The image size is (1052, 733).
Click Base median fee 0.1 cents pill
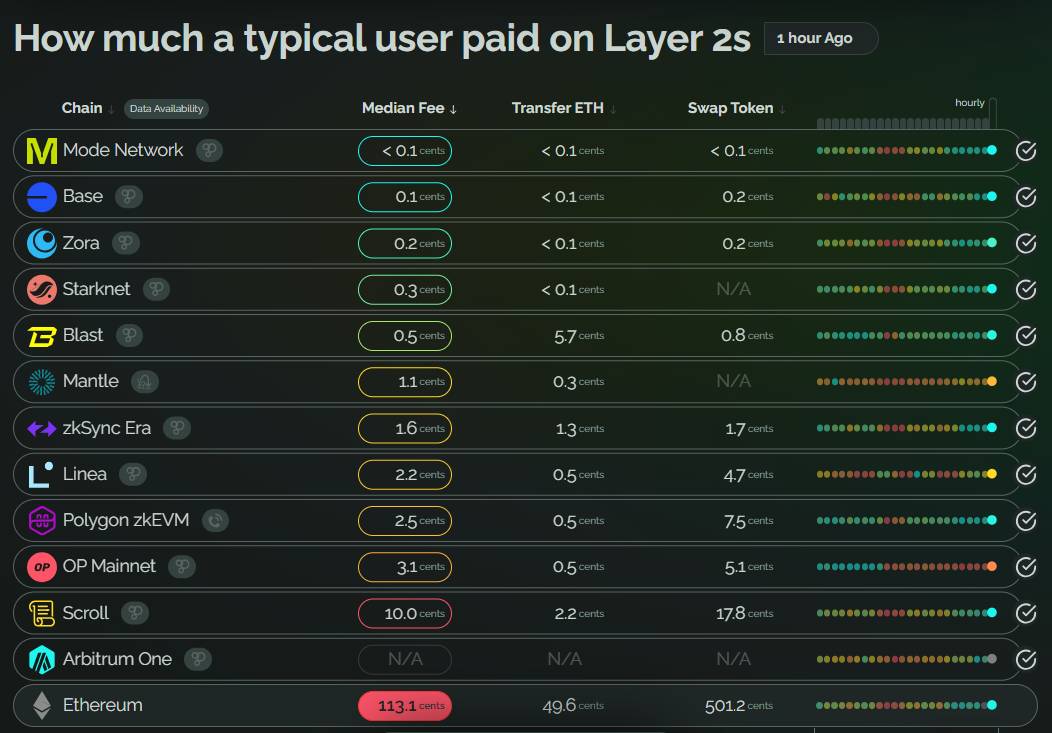pos(405,197)
